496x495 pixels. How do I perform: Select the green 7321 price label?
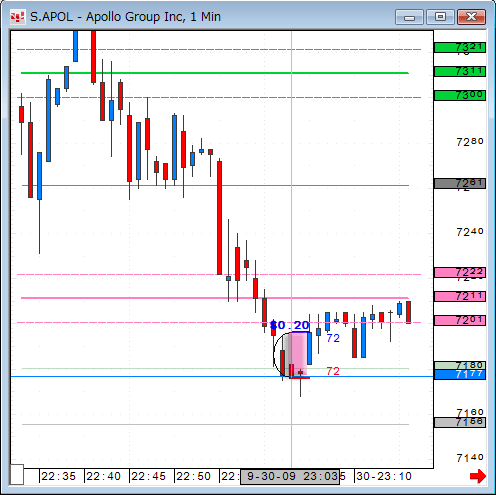coord(460,47)
